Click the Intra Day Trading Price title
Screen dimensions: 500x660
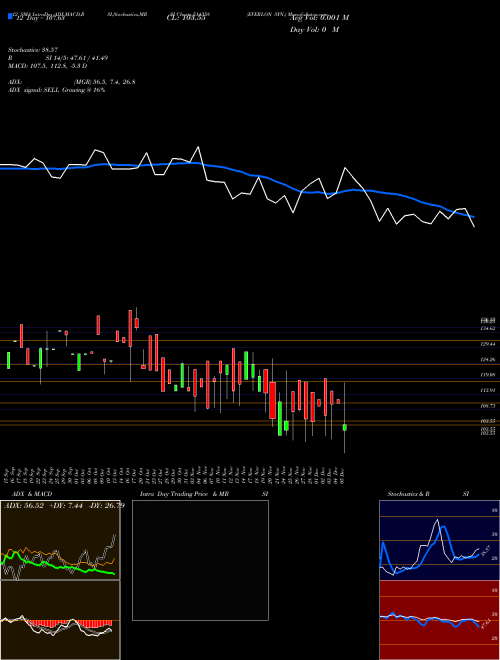(x=184, y=494)
